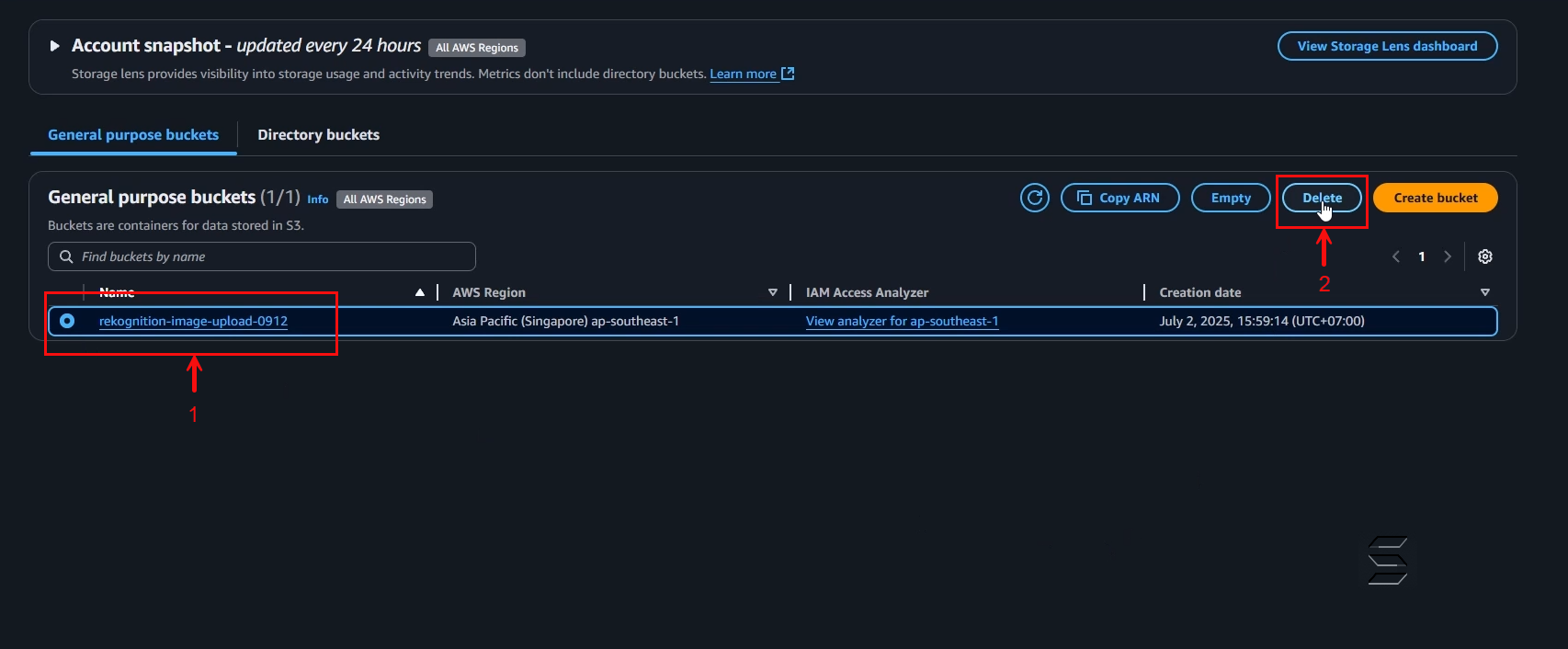The width and height of the screenshot is (1568, 649).
Task: Expand the Account snapshot section
Action: pos(54,46)
